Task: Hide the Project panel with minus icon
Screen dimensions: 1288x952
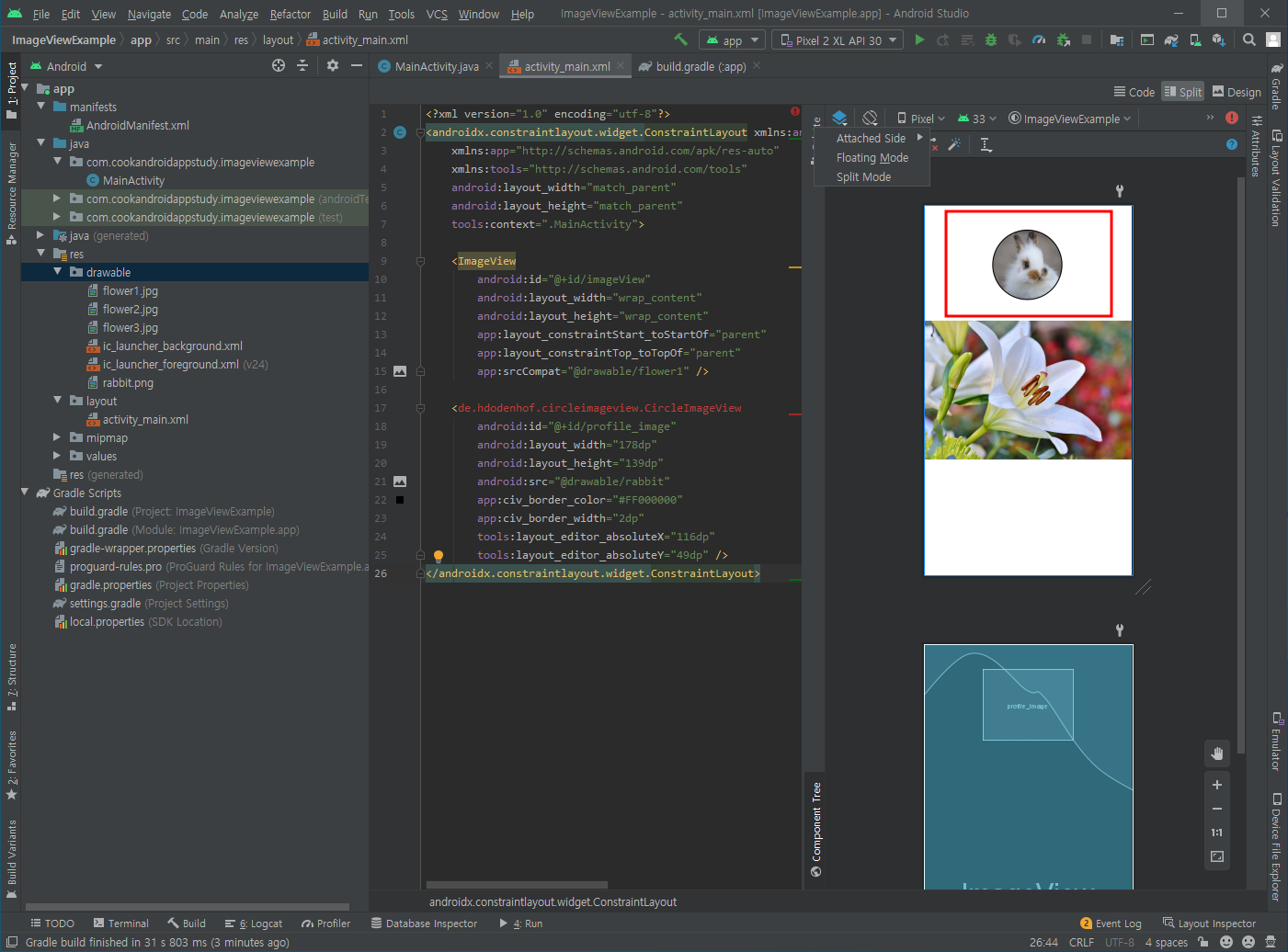Action: [x=357, y=65]
